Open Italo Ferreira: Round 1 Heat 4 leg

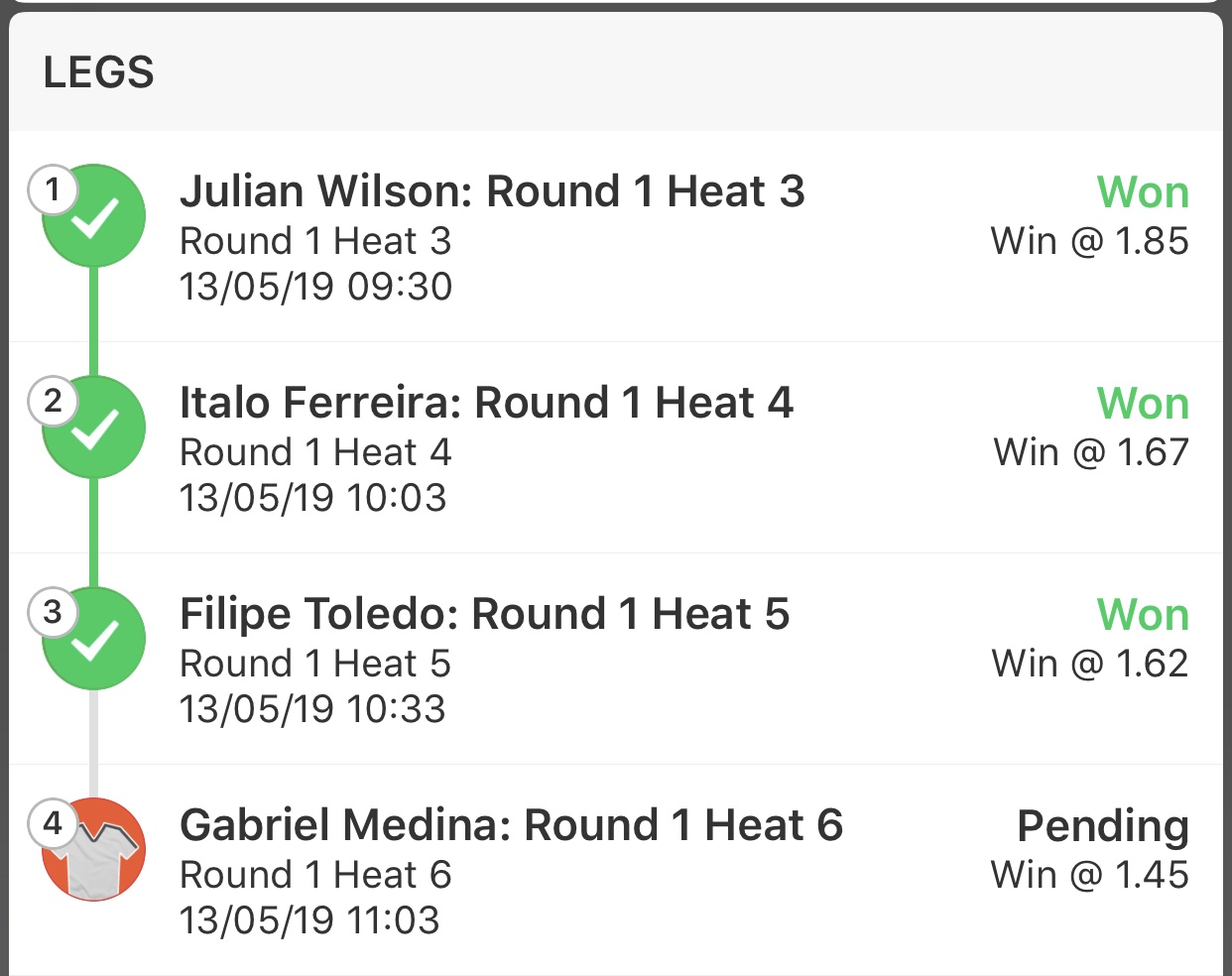pyautogui.click(x=616, y=447)
